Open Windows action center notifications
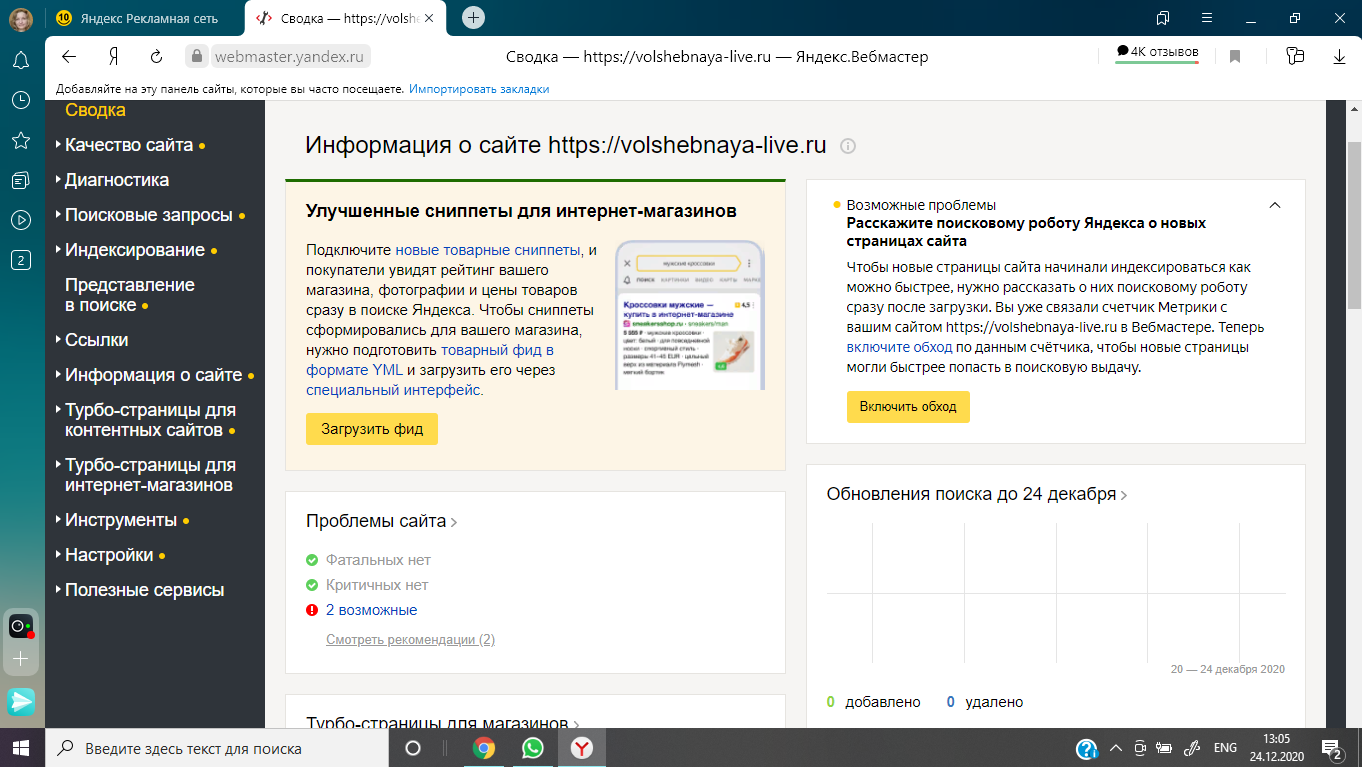This screenshot has height=767, width=1362. click(1332, 748)
